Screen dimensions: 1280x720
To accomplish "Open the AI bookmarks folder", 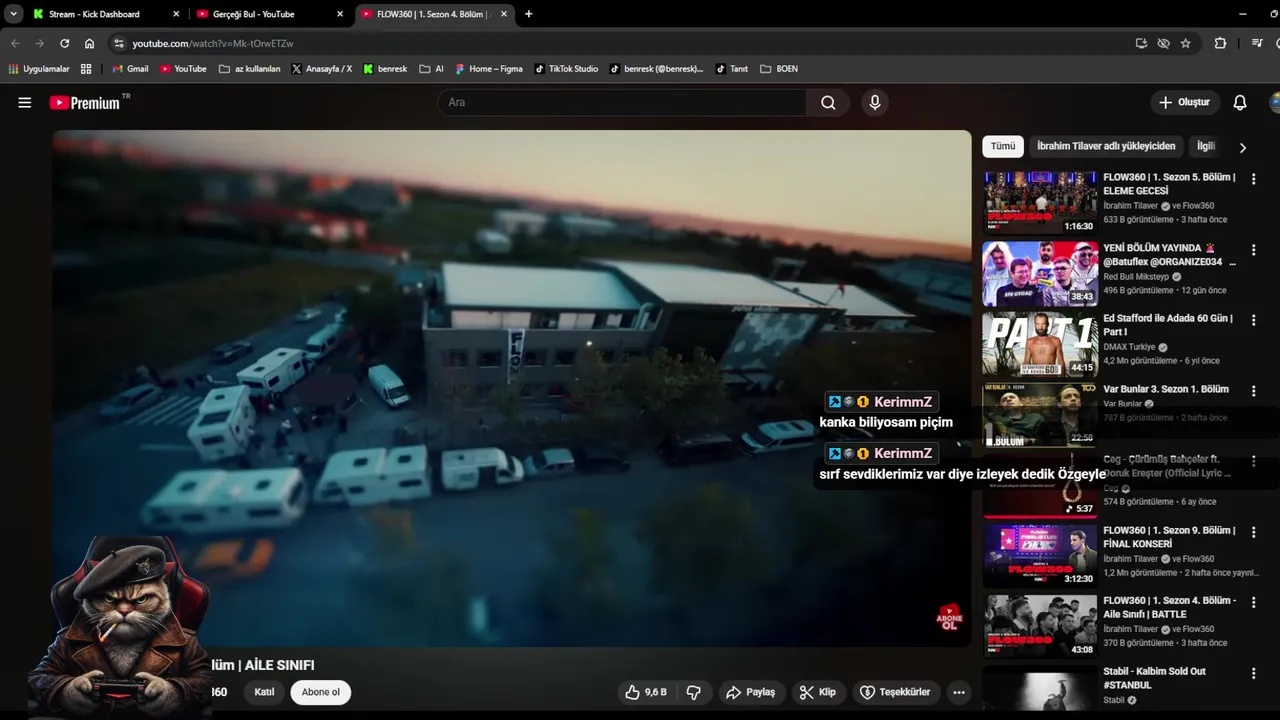I will pos(432,69).
